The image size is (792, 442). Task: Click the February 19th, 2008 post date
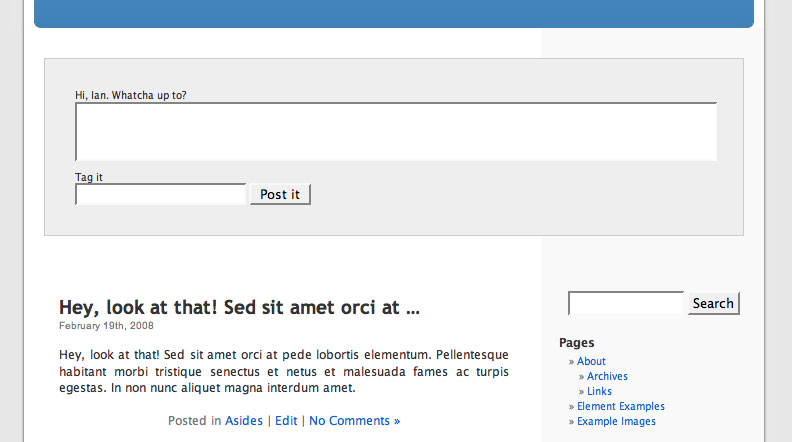click(x=106, y=325)
